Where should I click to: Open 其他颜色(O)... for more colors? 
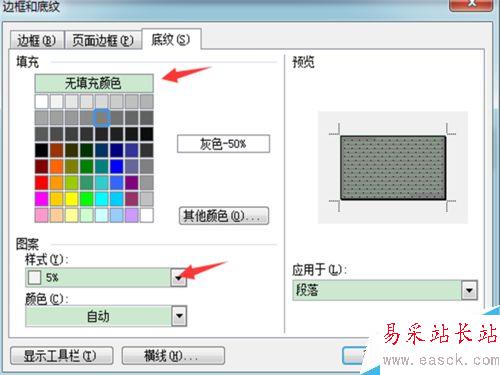224,216
